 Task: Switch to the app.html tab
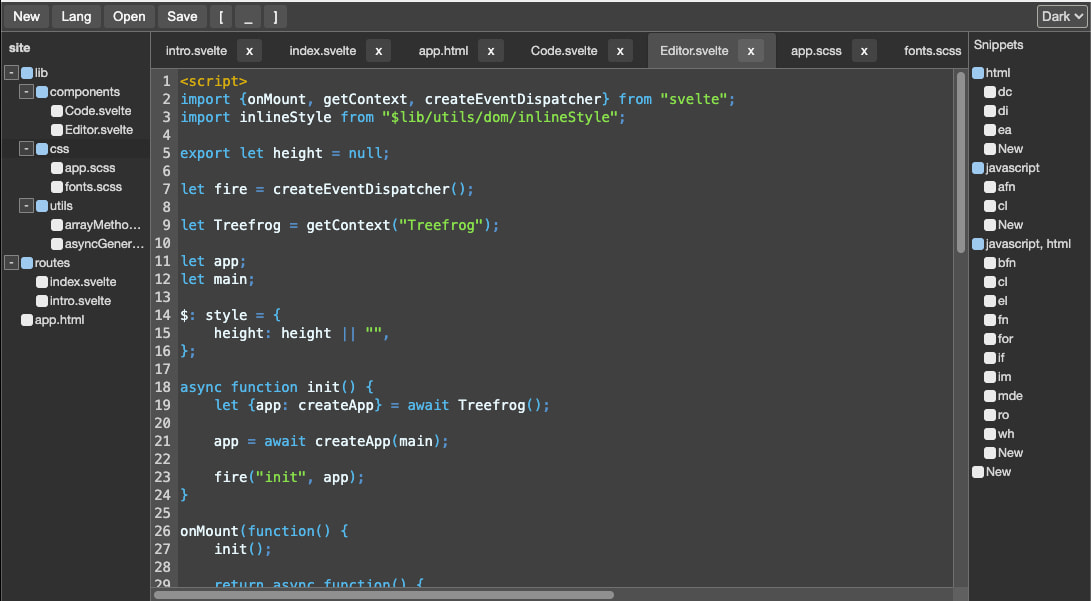[443, 51]
